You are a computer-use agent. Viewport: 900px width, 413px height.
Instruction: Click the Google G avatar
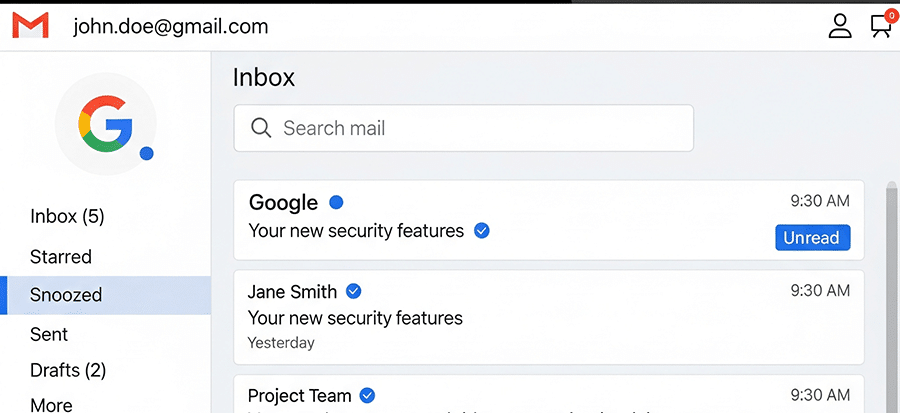tap(105, 125)
